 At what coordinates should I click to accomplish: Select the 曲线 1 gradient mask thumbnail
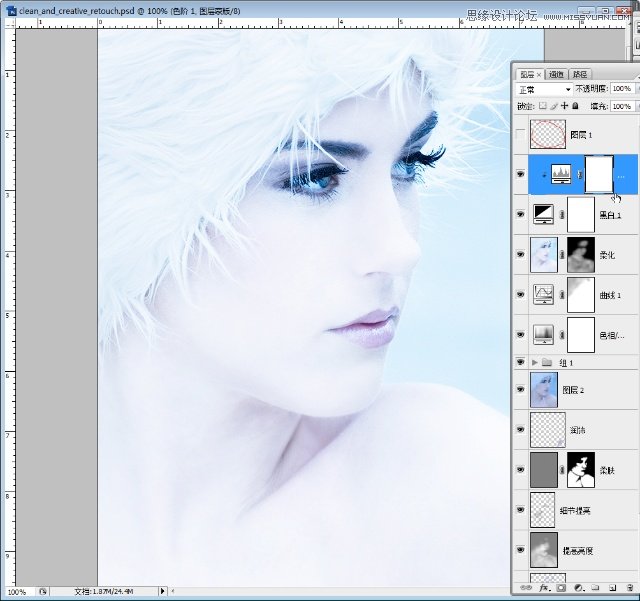581,294
